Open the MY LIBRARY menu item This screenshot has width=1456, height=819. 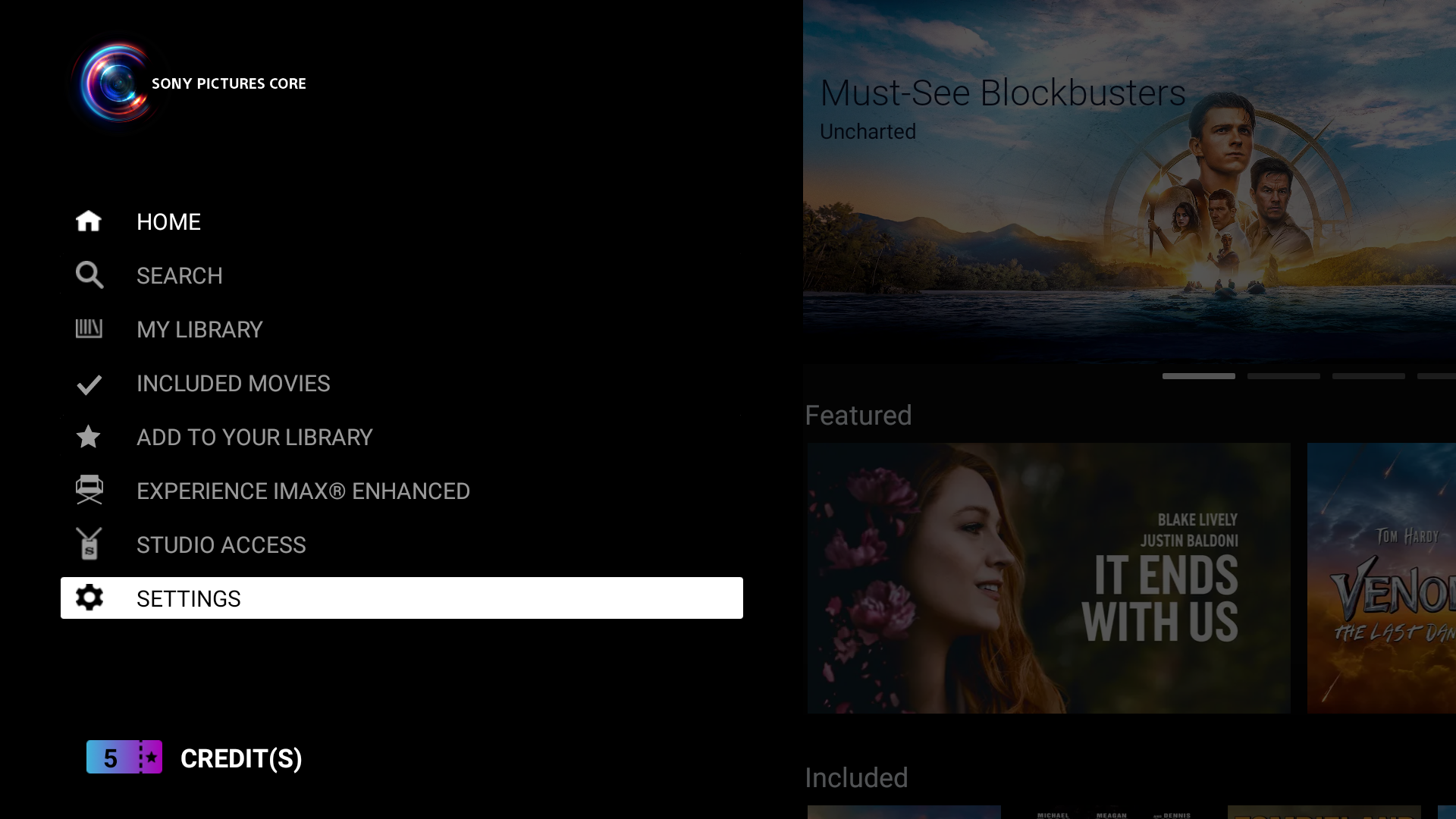point(199,330)
